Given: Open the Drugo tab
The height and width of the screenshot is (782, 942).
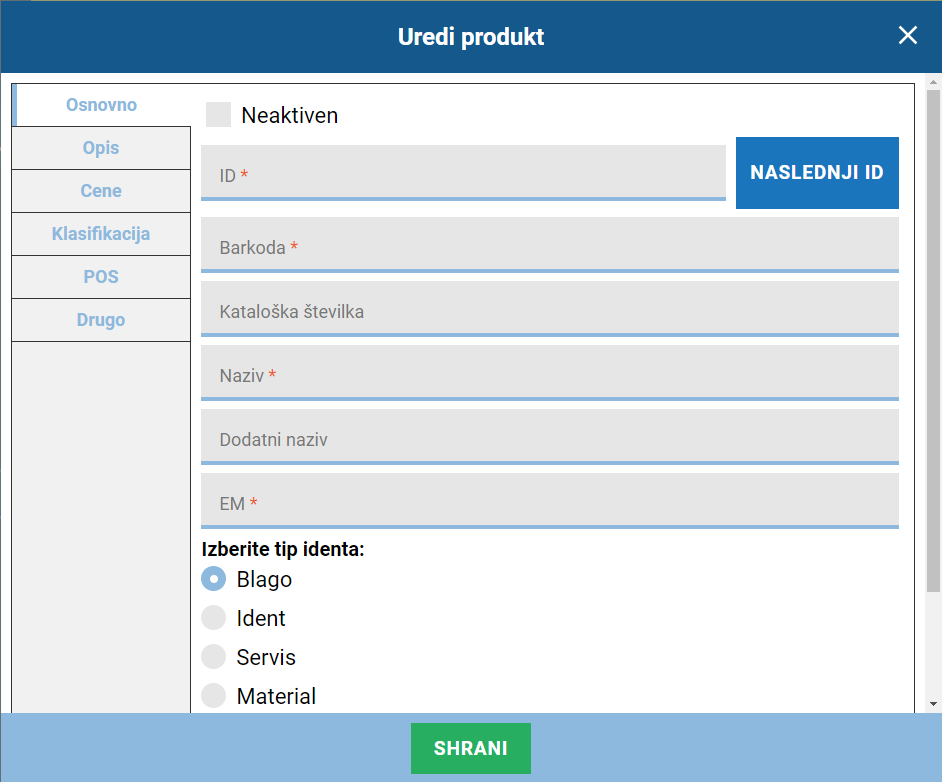Looking at the screenshot, I should [101, 320].
